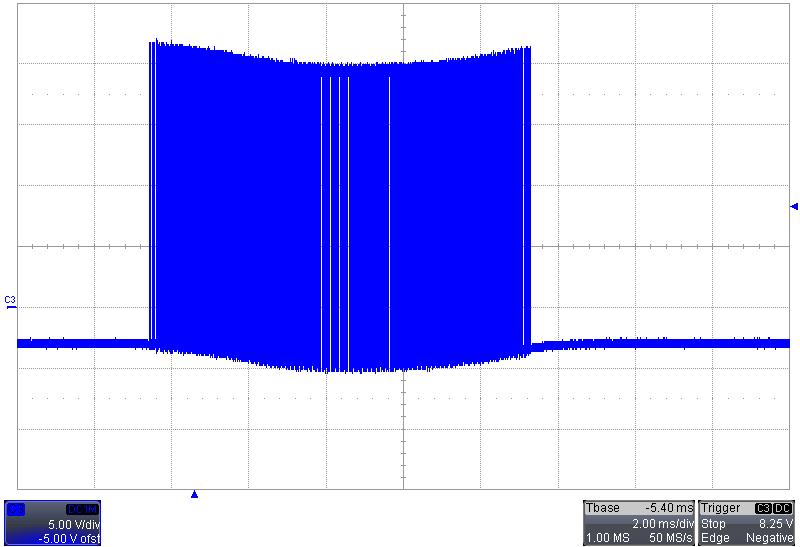Click the C3 trigger source badge

coord(763,508)
